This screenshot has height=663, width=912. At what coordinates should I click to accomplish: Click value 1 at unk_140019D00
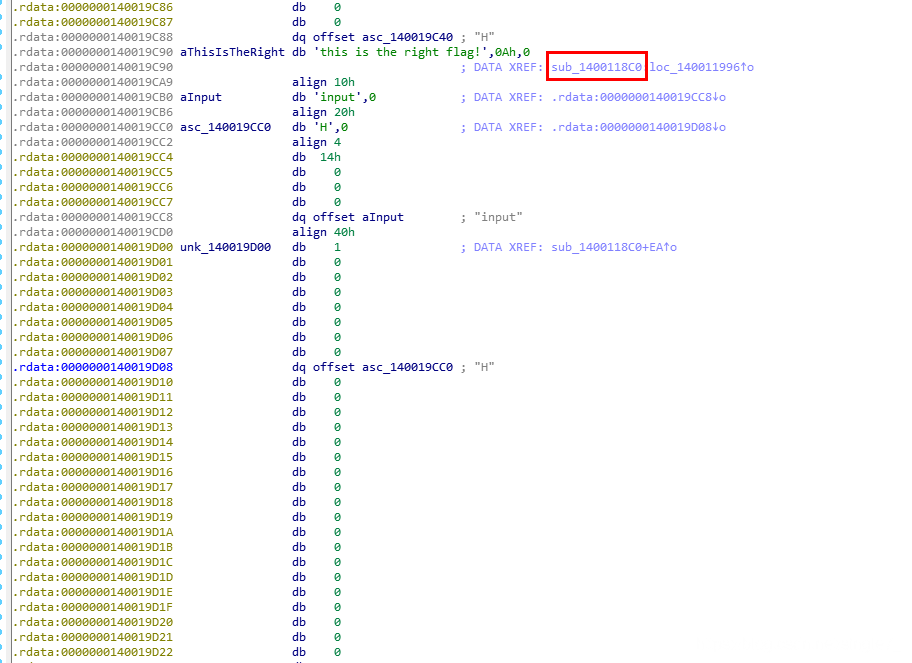[x=337, y=247]
